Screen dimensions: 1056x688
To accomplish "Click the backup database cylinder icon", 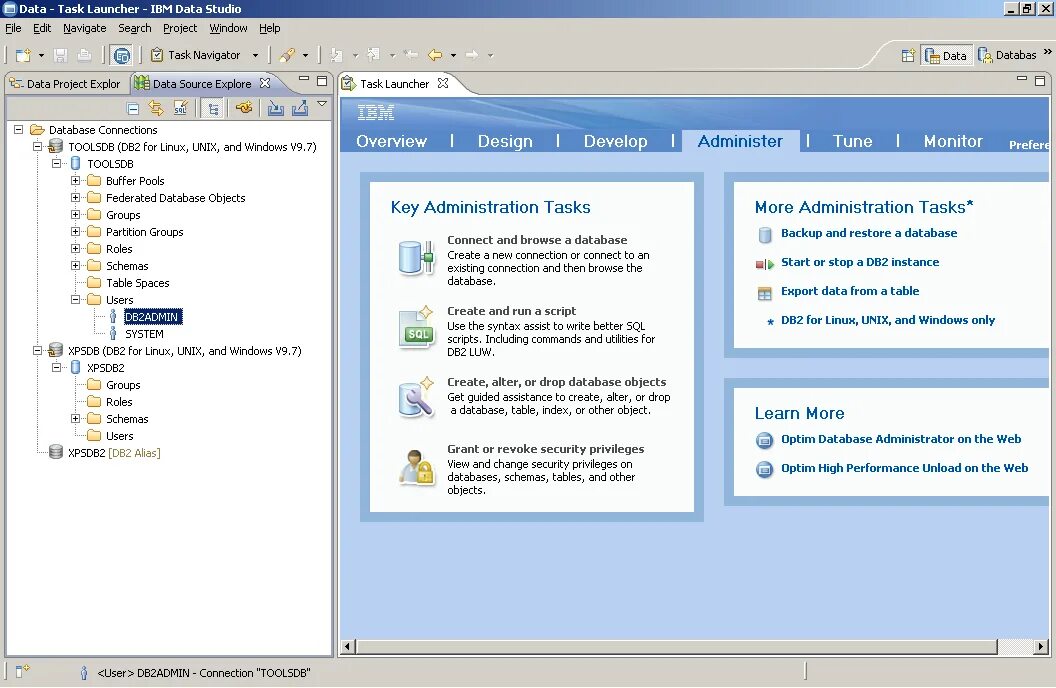I will click(765, 234).
